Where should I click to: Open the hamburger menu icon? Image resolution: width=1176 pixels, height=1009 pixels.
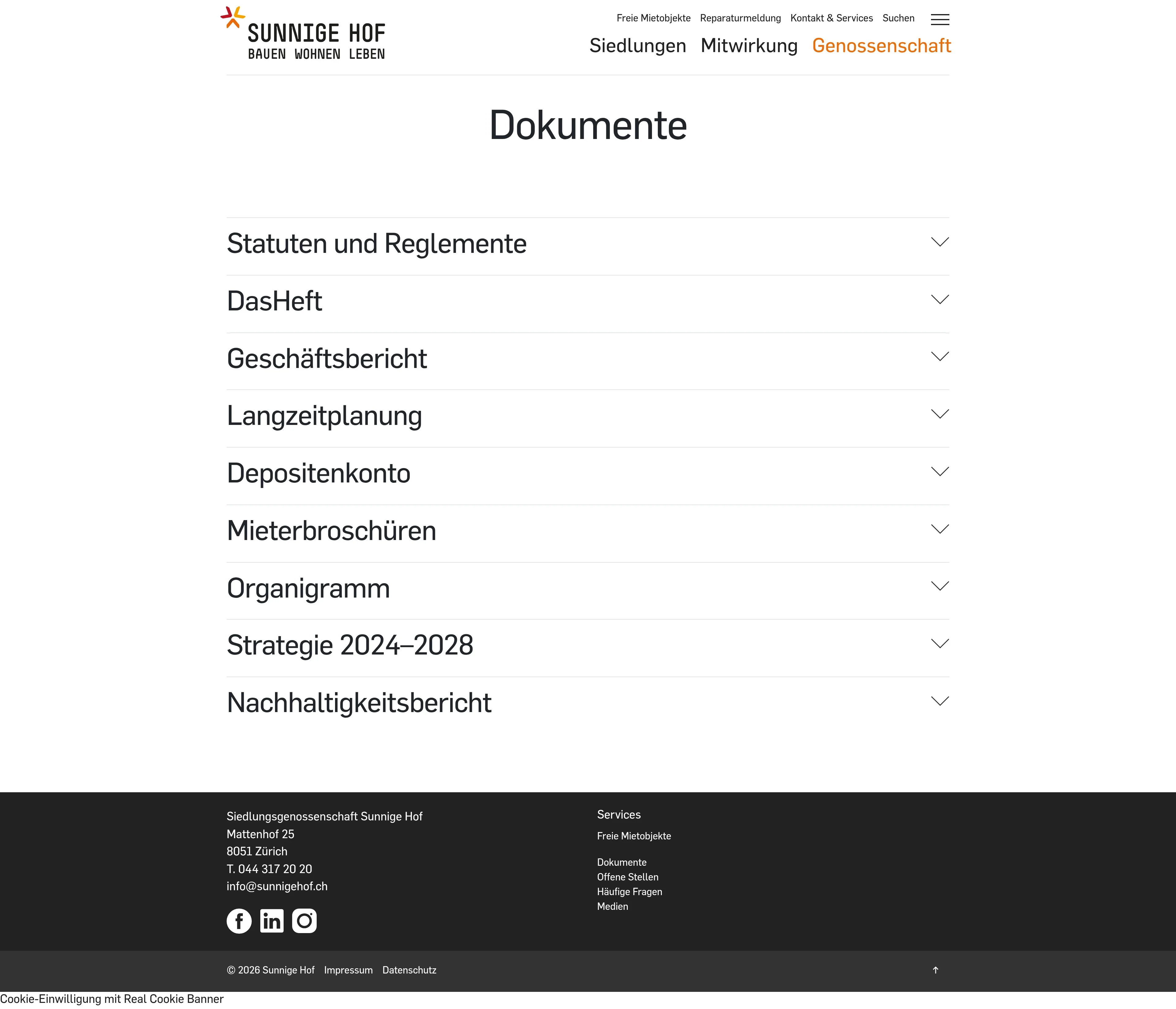939,19
